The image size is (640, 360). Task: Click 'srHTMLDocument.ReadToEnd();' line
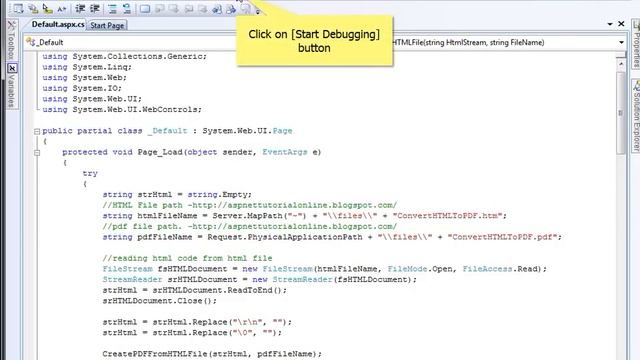(x=195, y=290)
